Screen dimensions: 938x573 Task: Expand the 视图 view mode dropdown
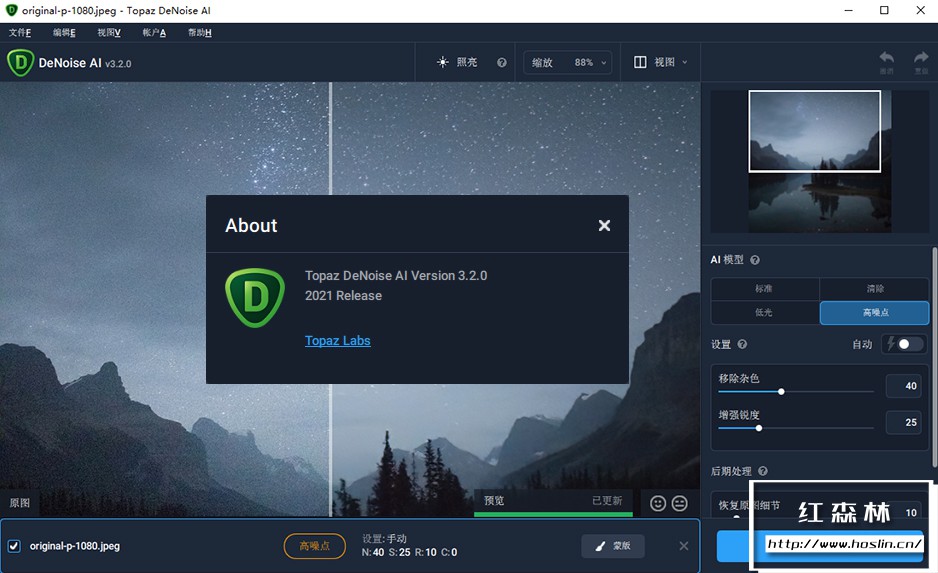(x=661, y=62)
